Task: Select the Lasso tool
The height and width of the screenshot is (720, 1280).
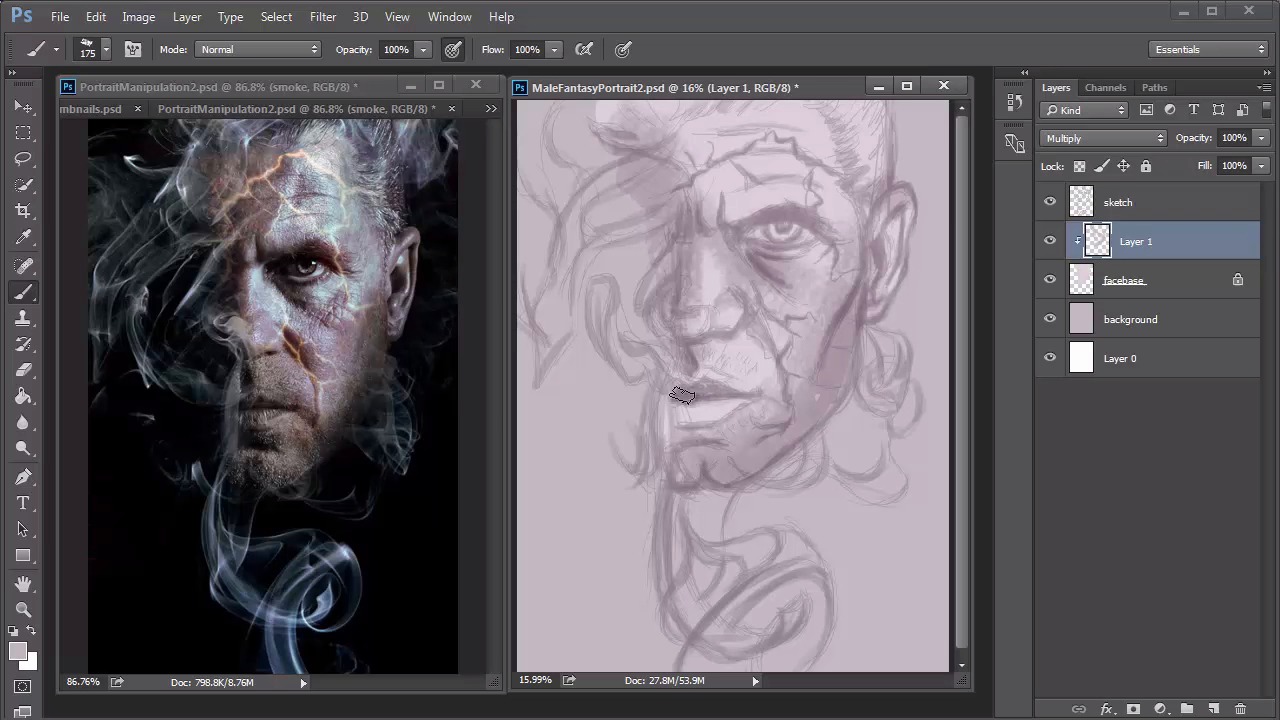Action: tap(23, 159)
